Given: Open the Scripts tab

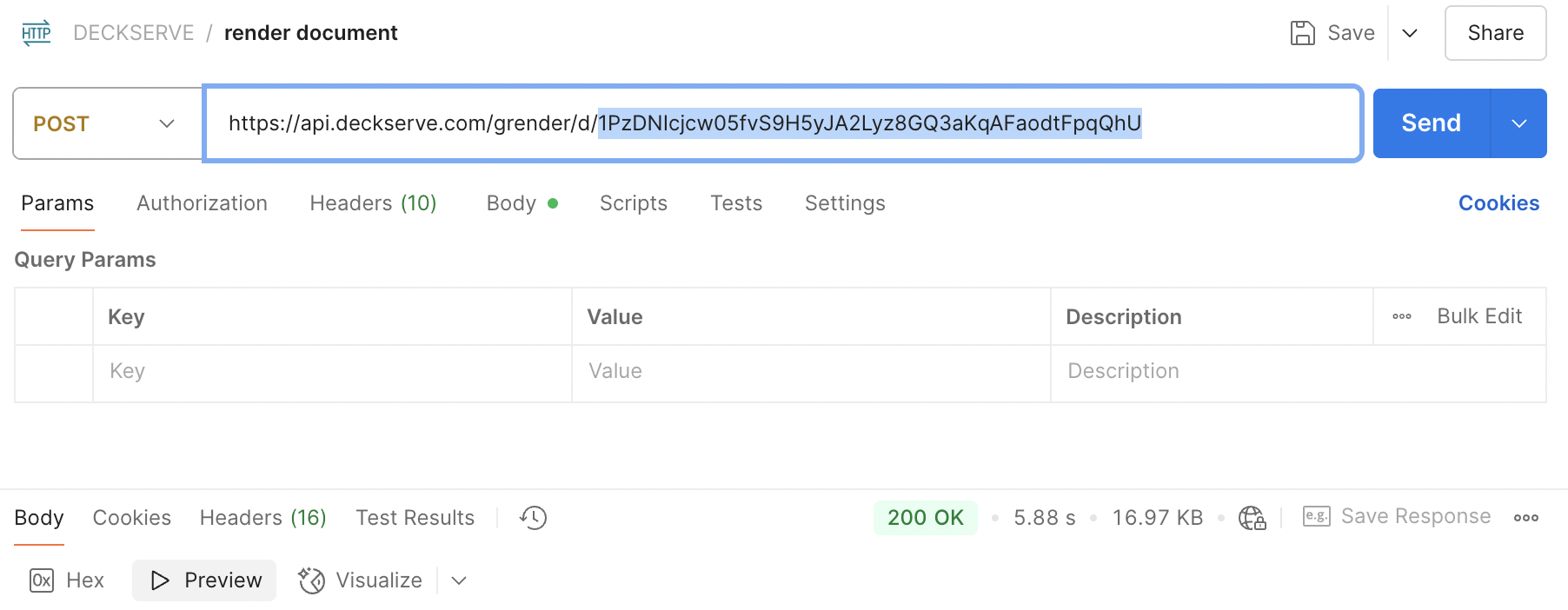Looking at the screenshot, I should coord(634,203).
